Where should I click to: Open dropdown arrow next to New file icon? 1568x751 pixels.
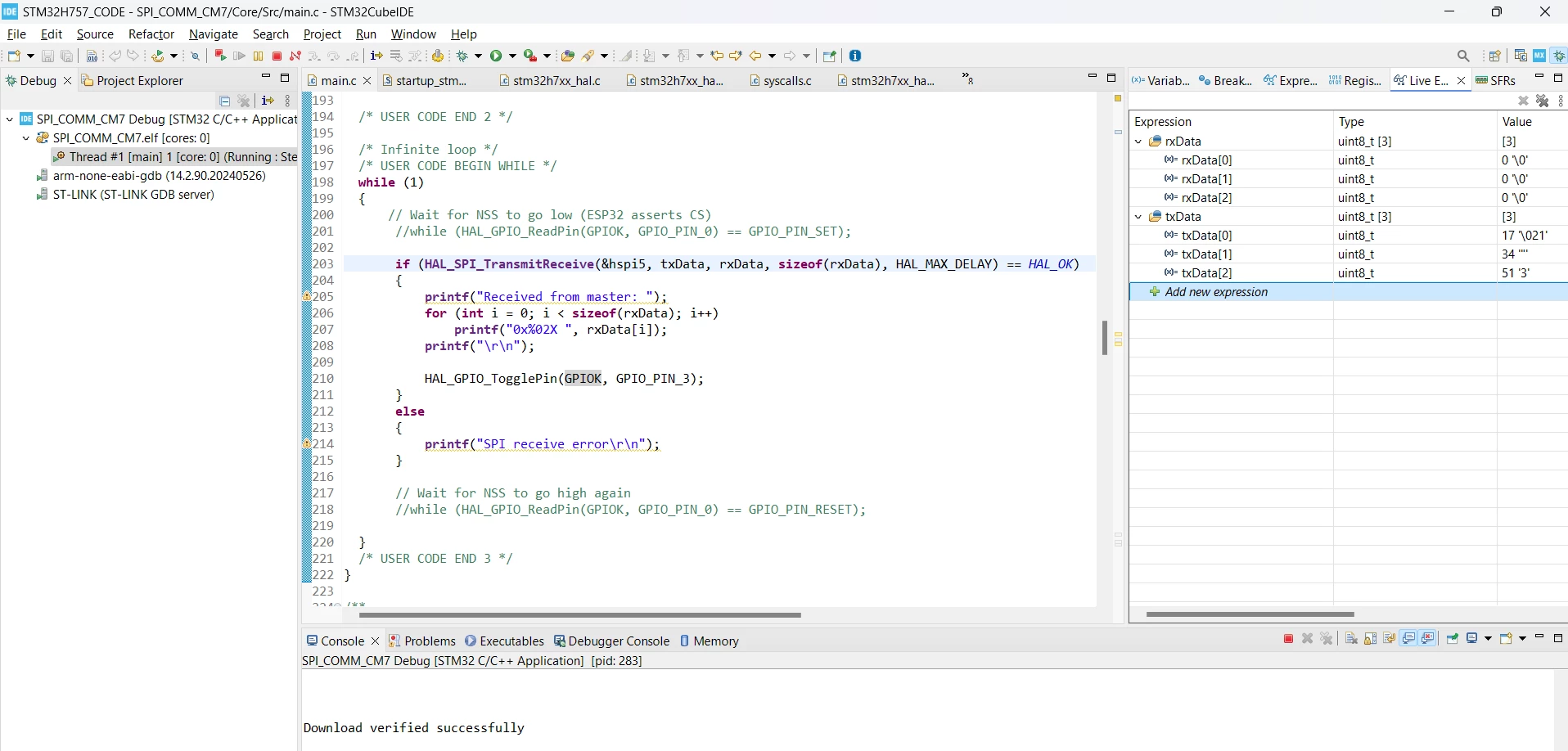click(x=30, y=56)
